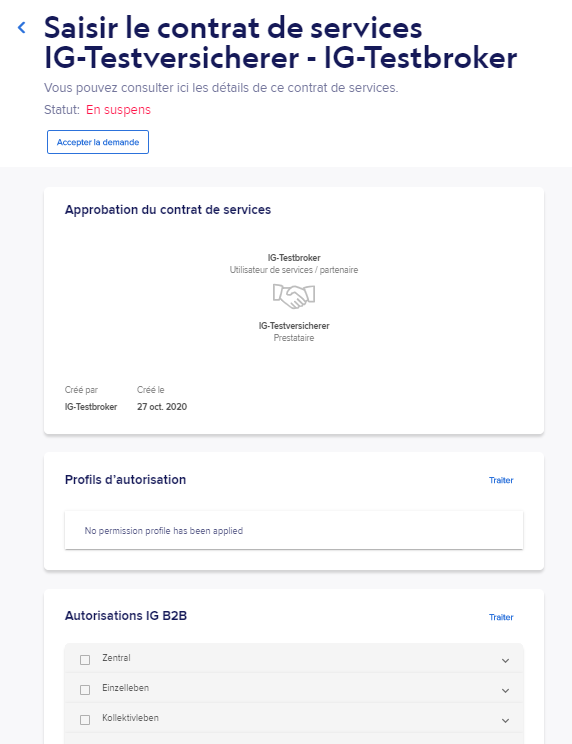This screenshot has width=572, height=744.
Task: Expand the Einzelleben row chevron
Action: tap(506, 690)
